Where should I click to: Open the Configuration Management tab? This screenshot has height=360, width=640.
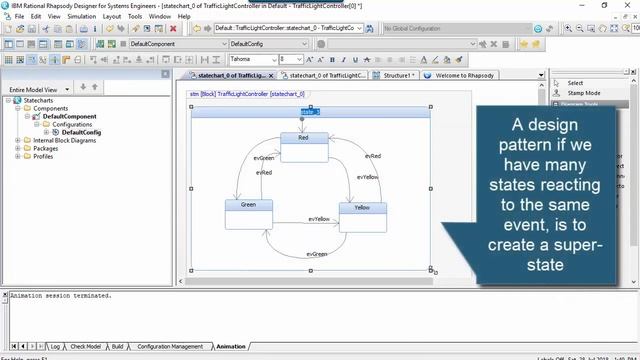tap(170, 346)
